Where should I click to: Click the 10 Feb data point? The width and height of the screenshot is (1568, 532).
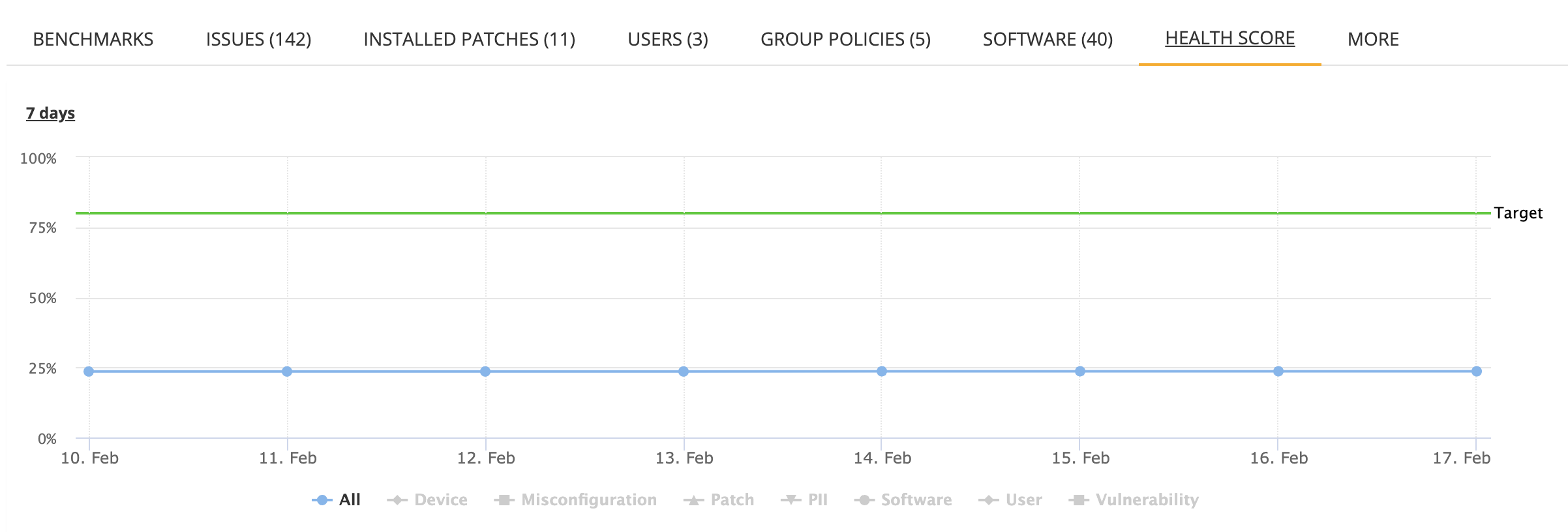pyautogui.click(x=89, y=372)
